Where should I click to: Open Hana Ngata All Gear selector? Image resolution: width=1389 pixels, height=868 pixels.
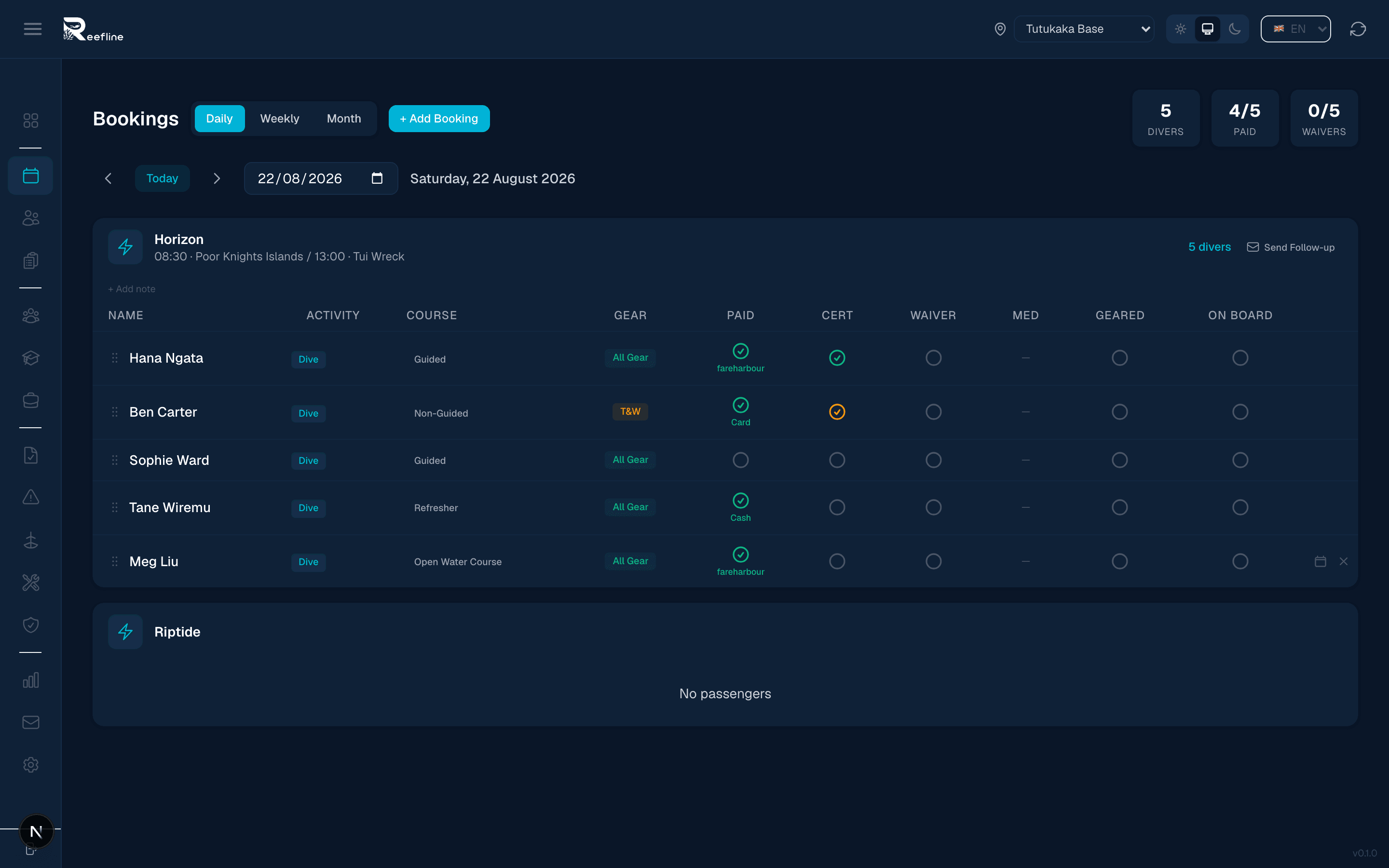(630, 358)
